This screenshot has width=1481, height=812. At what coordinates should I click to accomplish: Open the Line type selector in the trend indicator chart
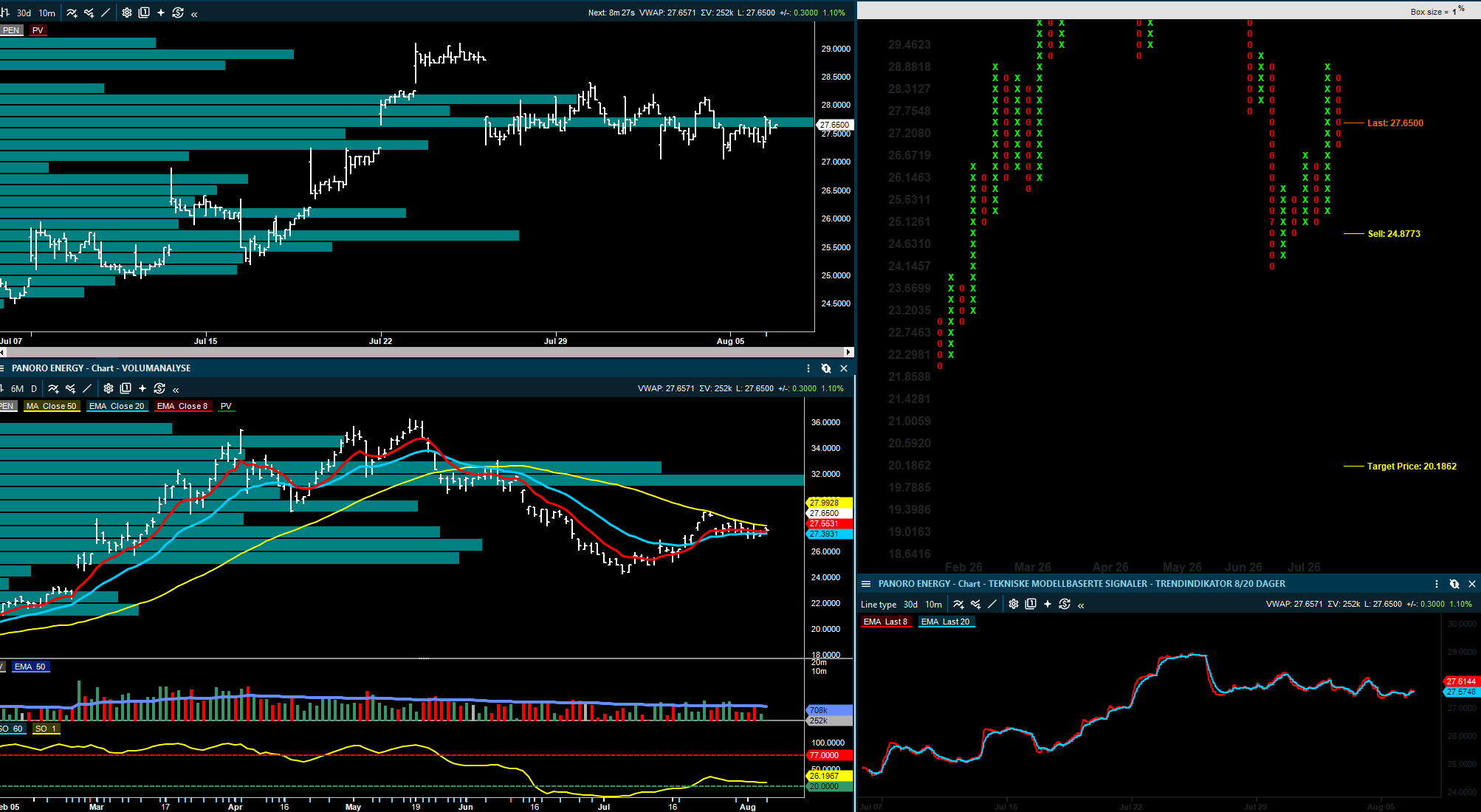[x=879, y=604]
